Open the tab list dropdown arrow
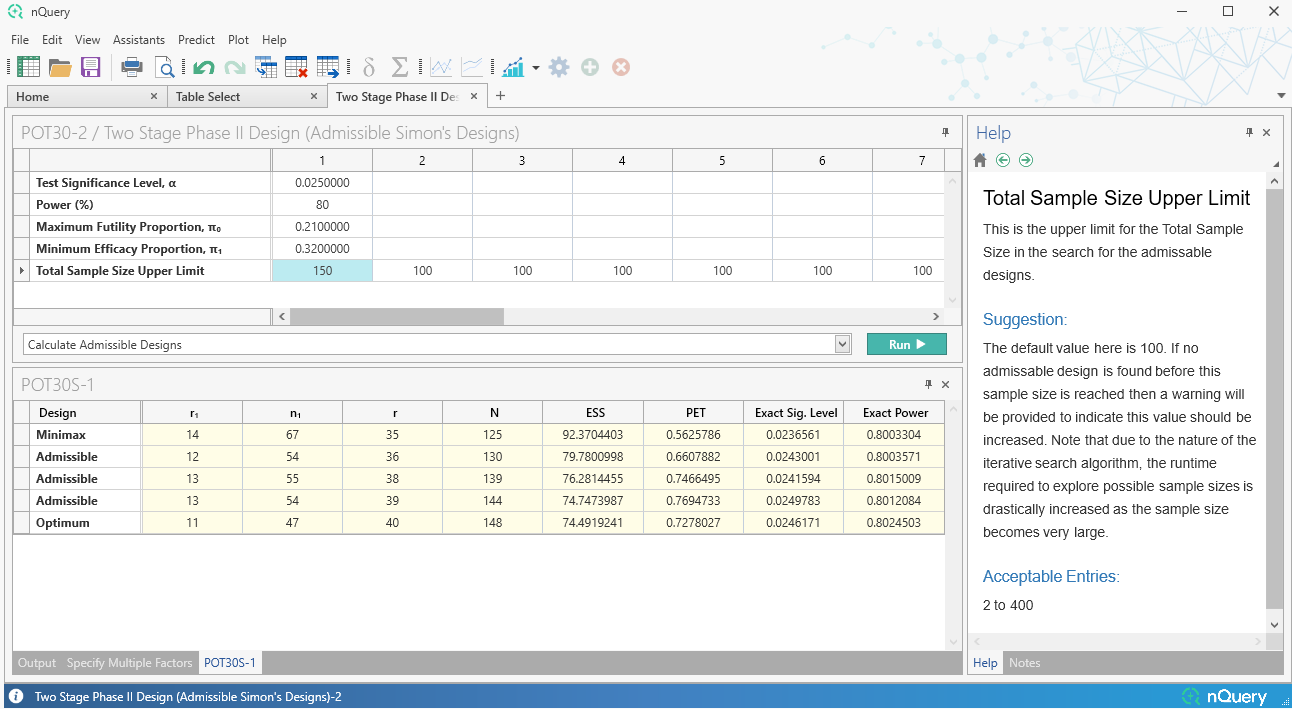The image size is (1292, 709). [1281, 96]
